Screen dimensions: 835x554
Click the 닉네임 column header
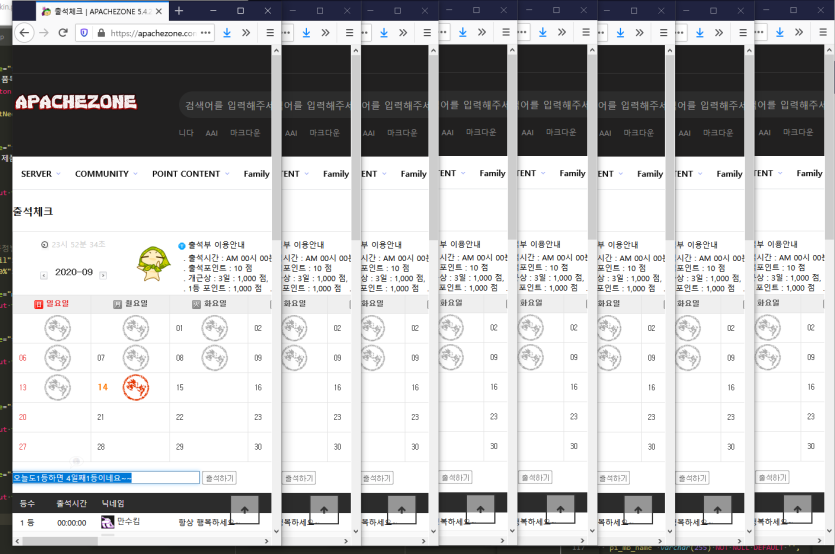point(113,503)
